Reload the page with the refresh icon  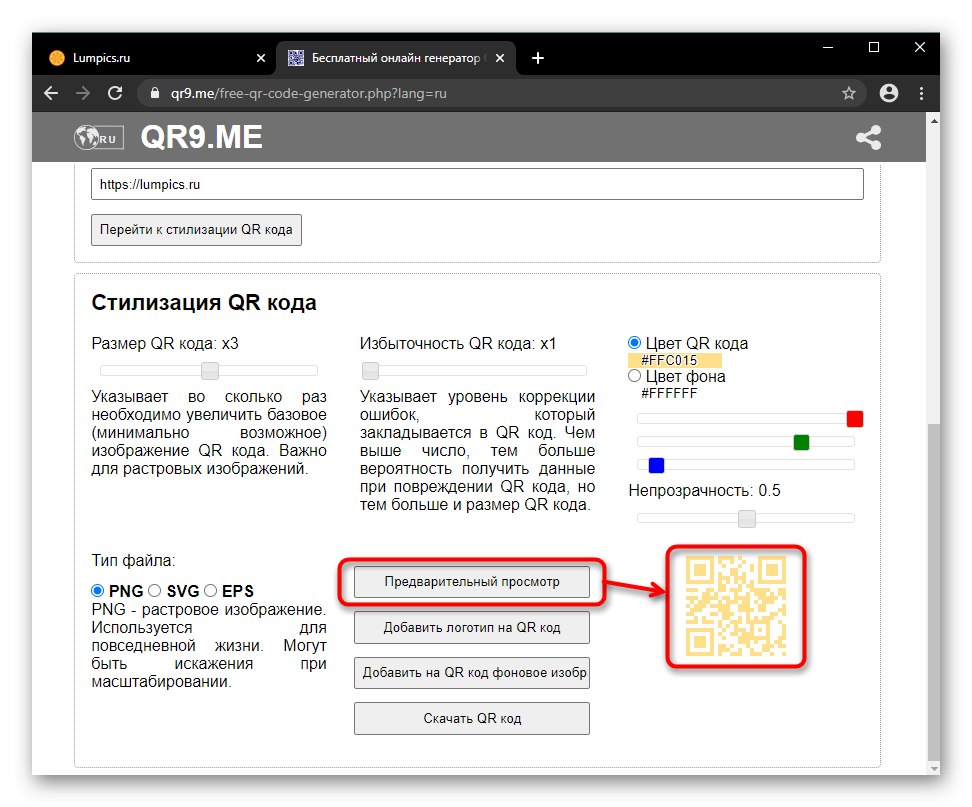click(x=115, y=94)
